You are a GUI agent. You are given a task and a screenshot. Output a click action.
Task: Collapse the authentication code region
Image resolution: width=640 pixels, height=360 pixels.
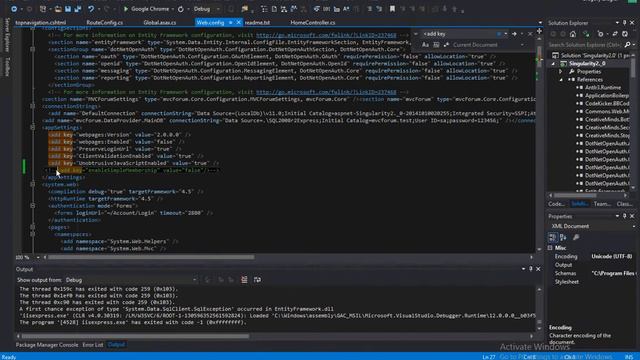(33, 206)
